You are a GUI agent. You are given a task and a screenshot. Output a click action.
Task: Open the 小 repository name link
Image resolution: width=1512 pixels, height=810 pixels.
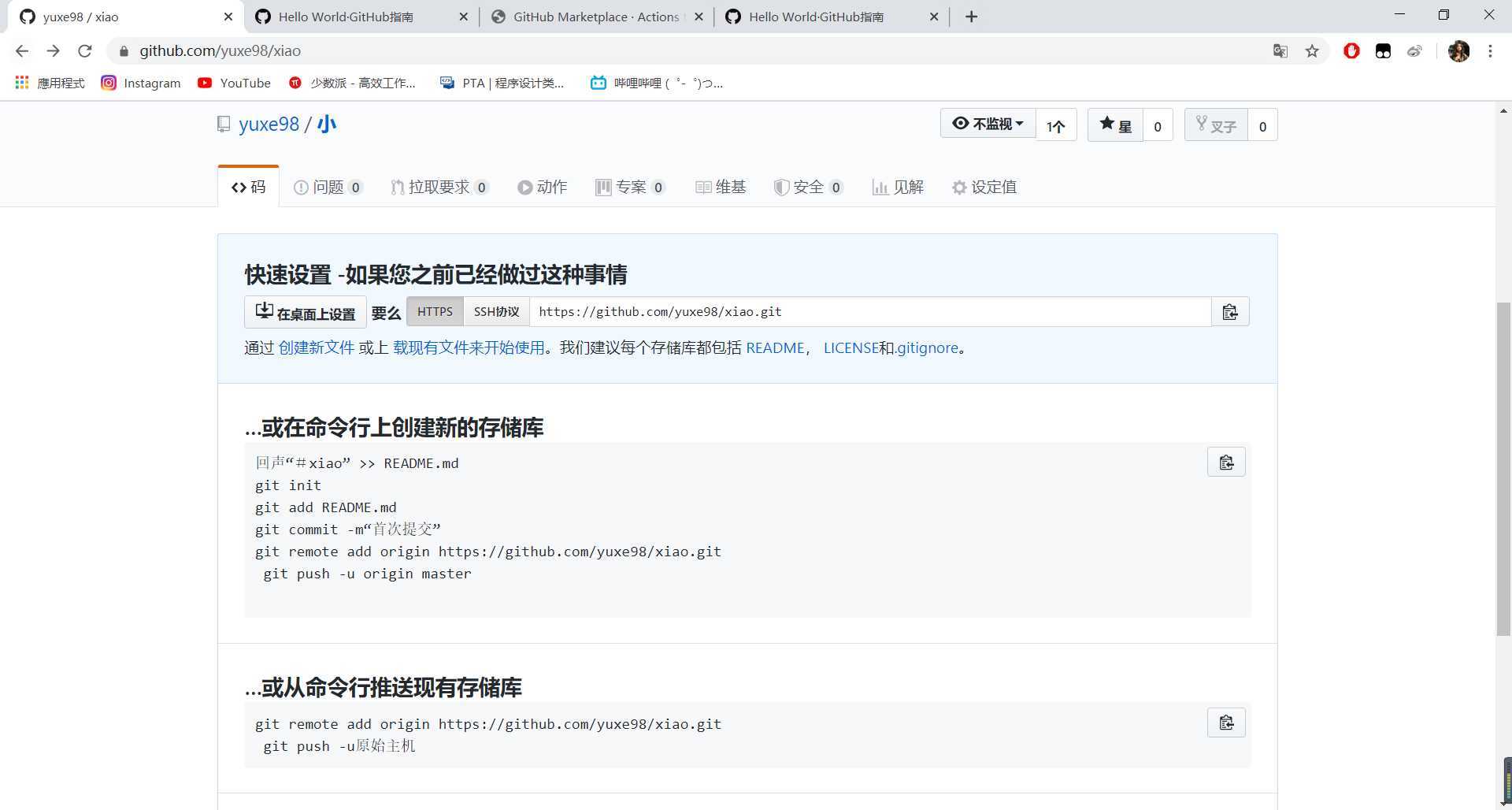point(327,124)
